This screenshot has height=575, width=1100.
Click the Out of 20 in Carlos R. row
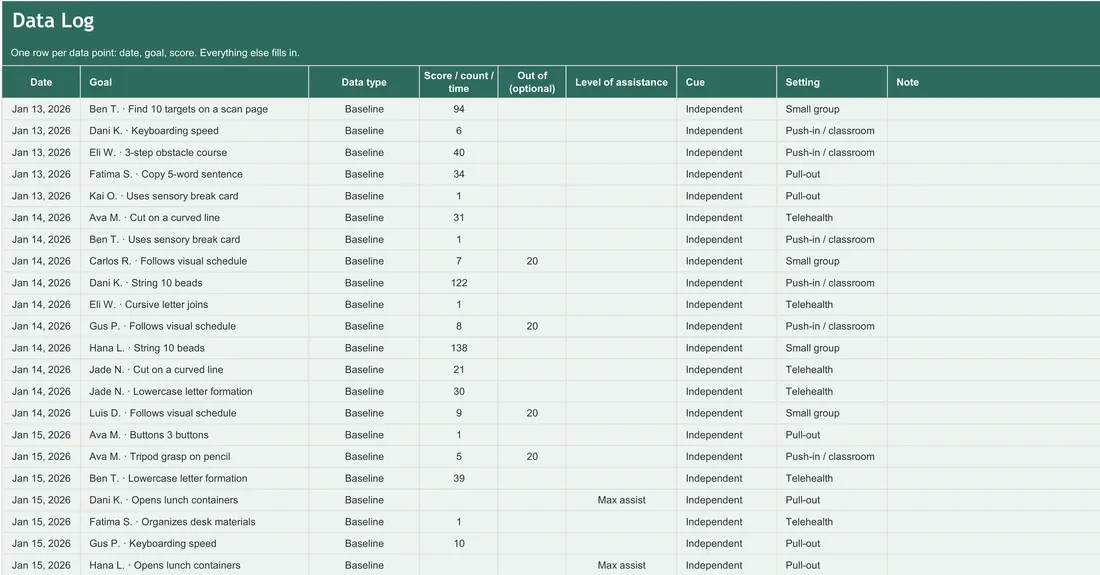[532, 261]
